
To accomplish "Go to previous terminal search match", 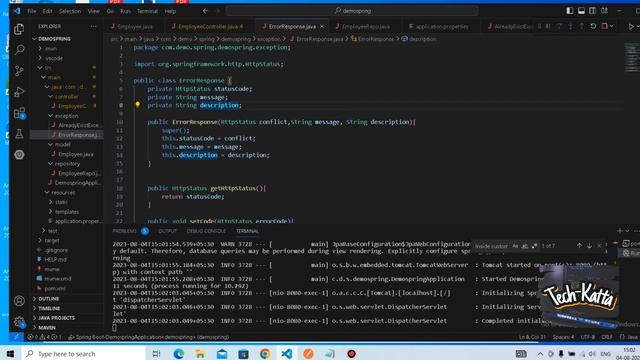I will pos(579,246).
